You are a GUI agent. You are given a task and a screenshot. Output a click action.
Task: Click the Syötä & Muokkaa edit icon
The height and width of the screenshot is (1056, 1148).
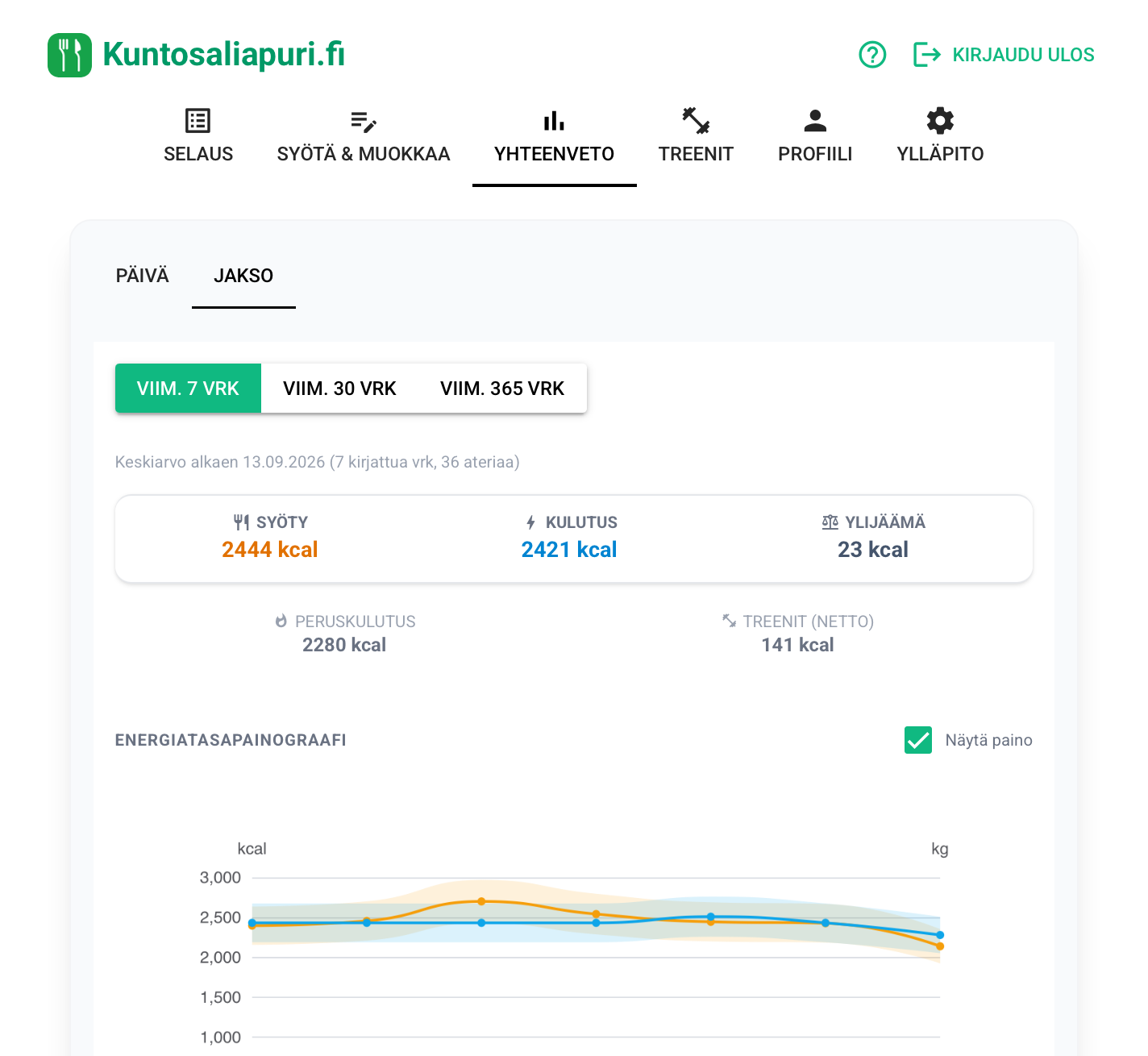click(364, 121)
